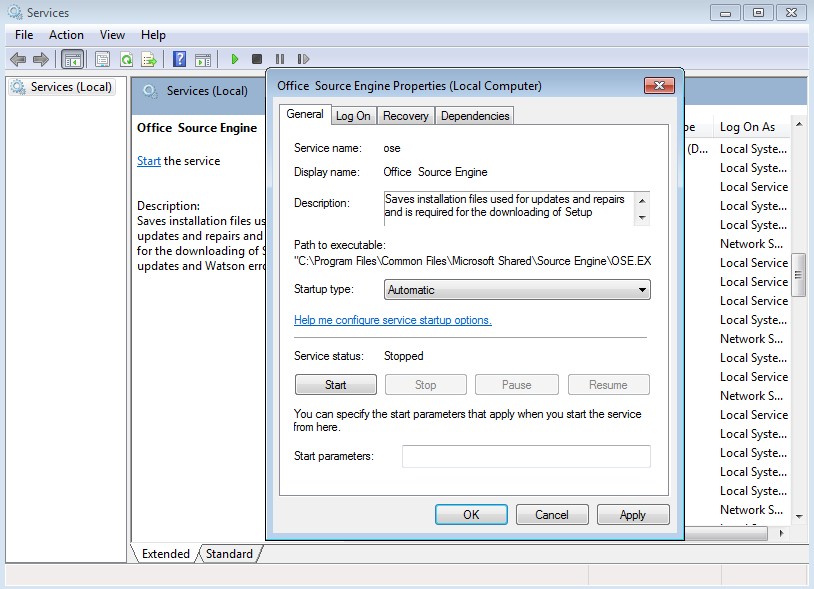
Task: Open the Help question-mark toolbar icon
Action: [x=179, y=59]
